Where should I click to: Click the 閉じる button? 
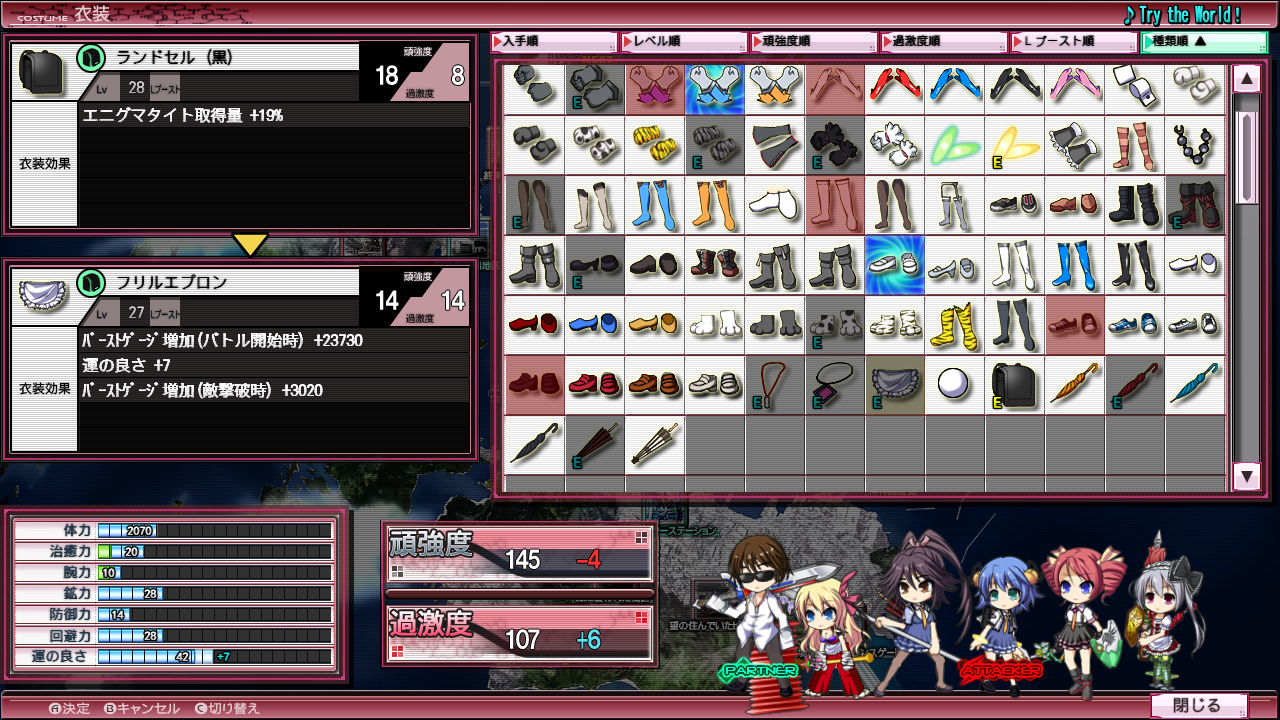click(1199, 706)
